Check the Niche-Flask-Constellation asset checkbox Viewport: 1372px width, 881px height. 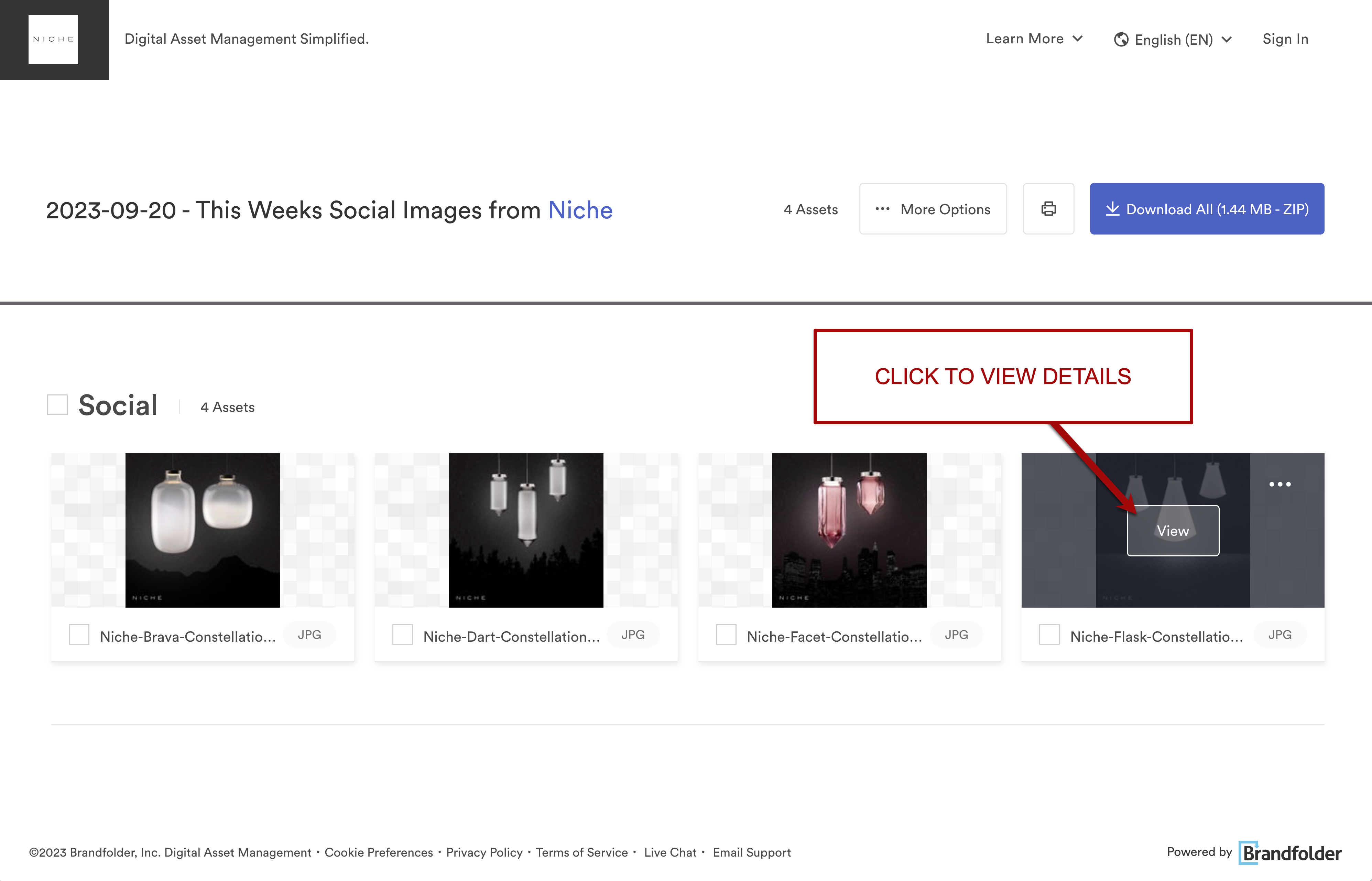coord(1049,635)
